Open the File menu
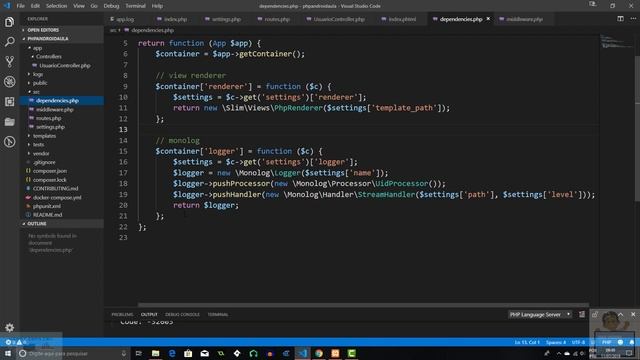This screenshot has height=360, width=640. 21,6
